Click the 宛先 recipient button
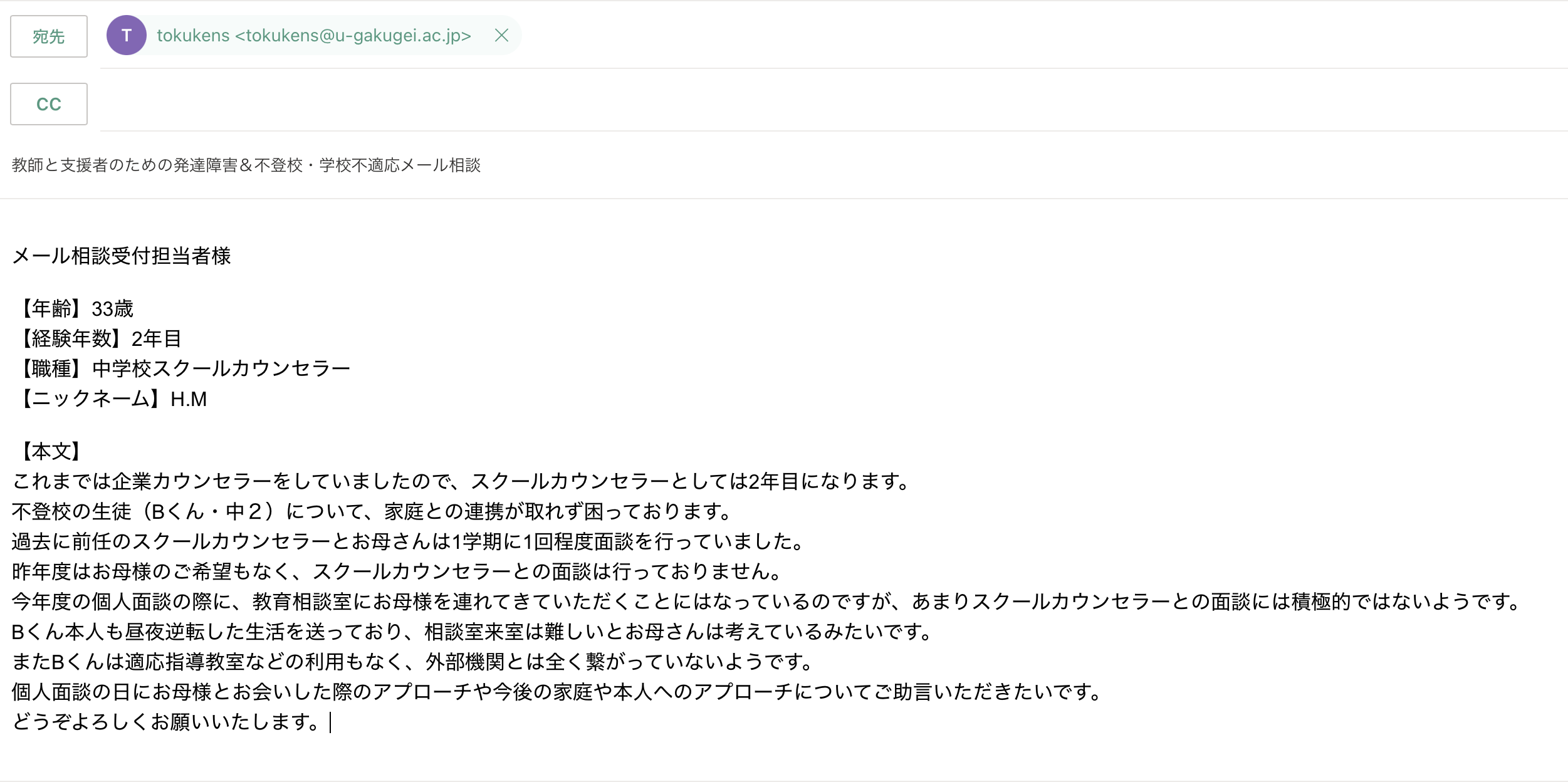The image size is (1568, 782). [x=48, y=36]
